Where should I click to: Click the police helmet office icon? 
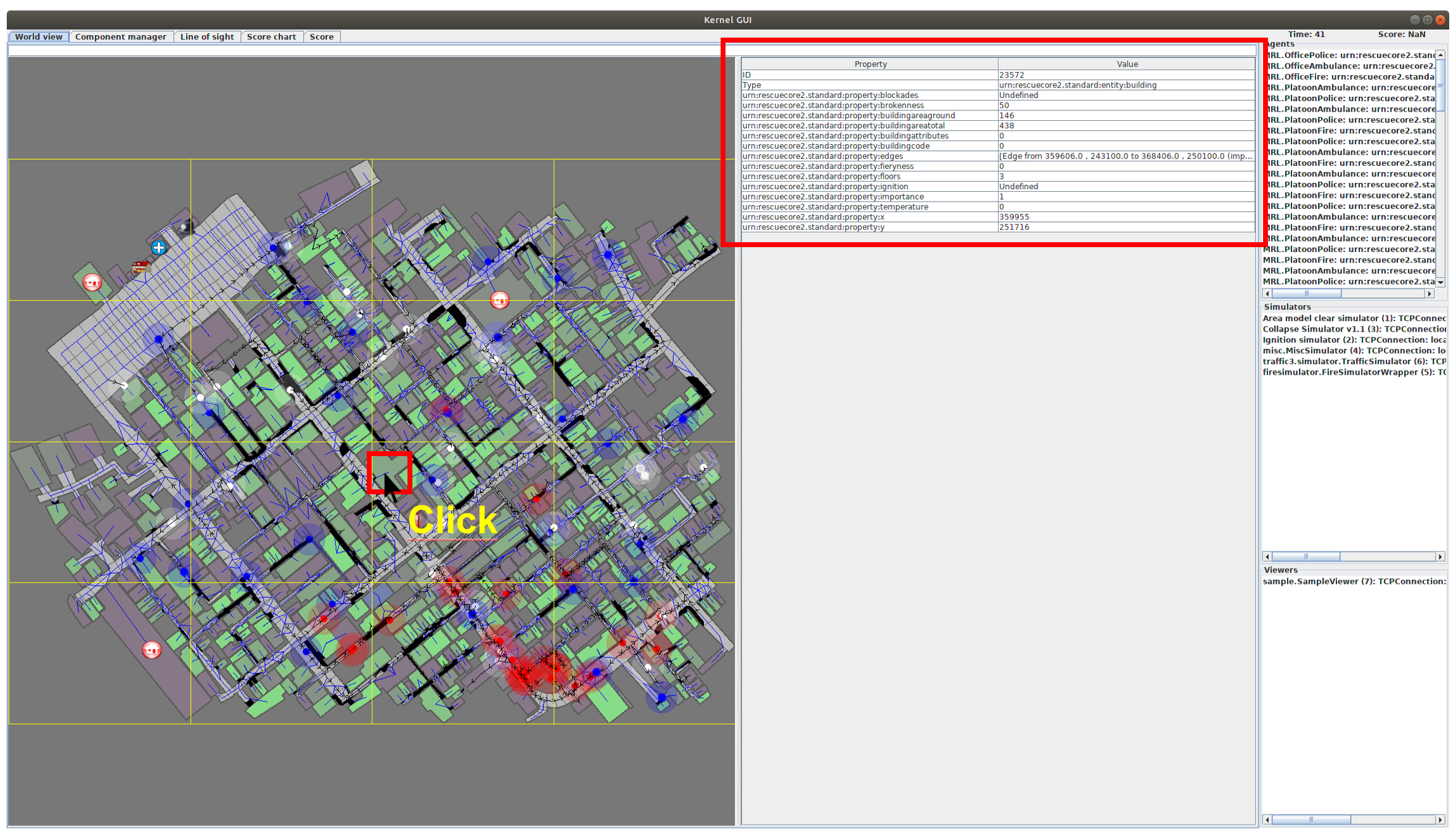pyautogui.click(x=186, y=227)
